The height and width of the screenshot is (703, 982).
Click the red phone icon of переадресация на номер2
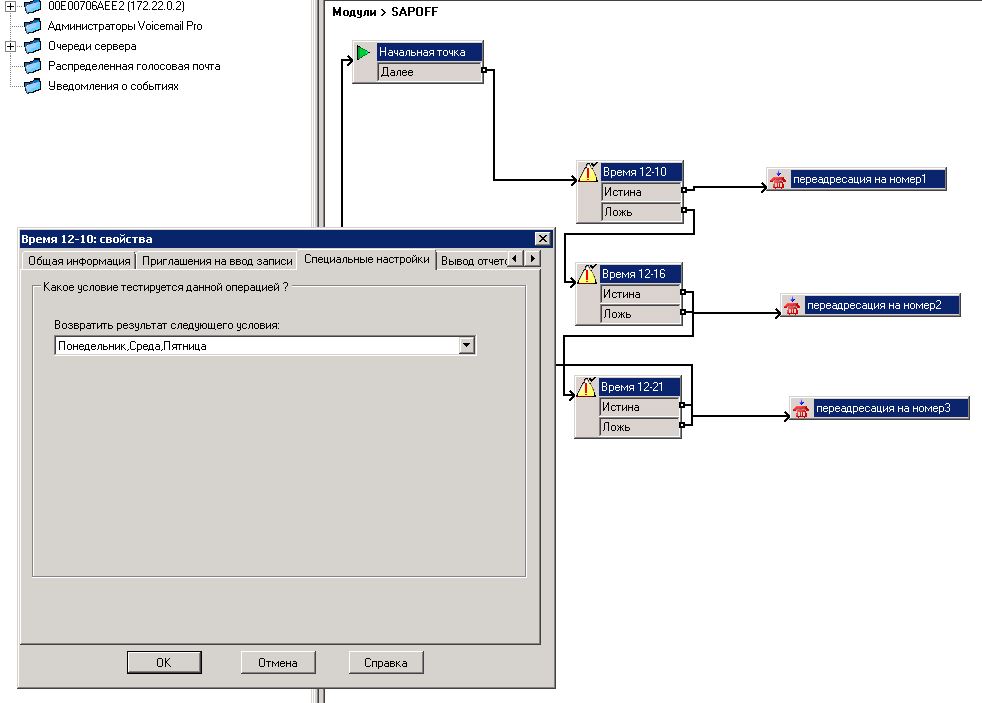click(x=792, y=305)
